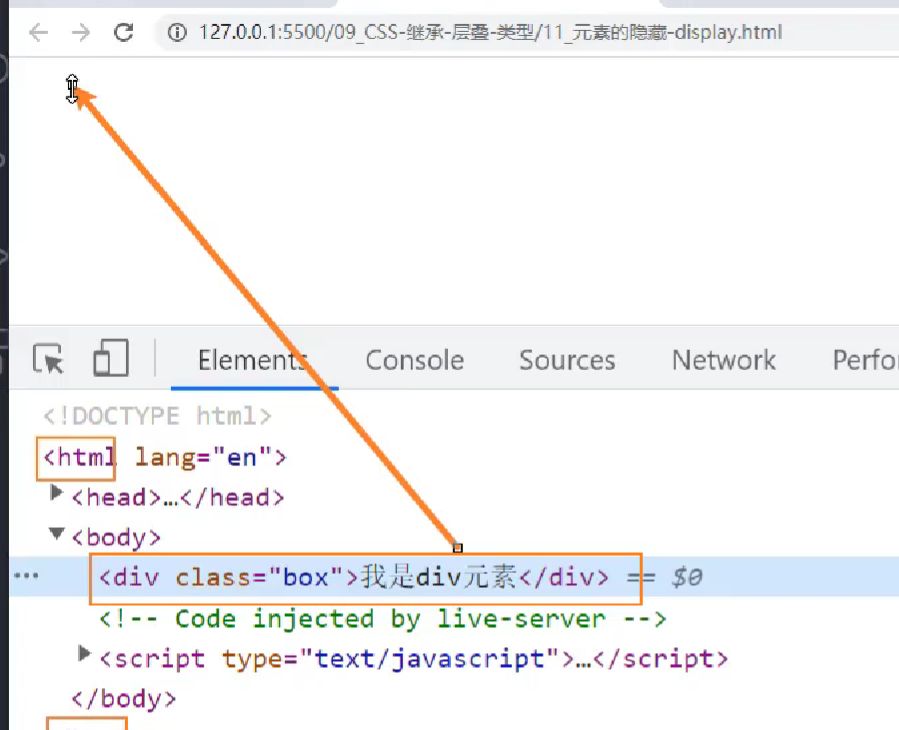Image resolution: width=899 pixels, height=730 pixels.
Task: Select the closing </body> tag
Action: click(123, 698)
